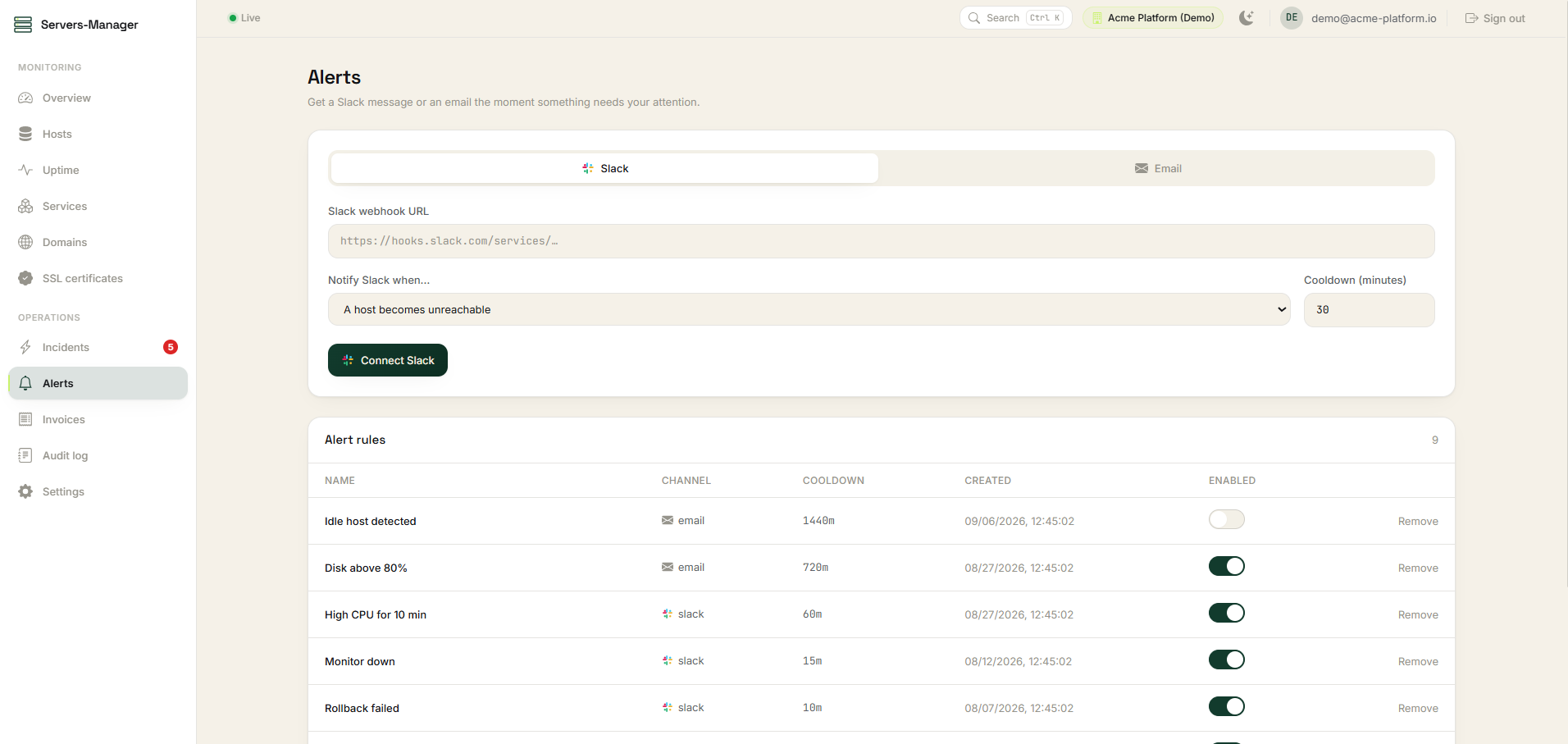Click the High CPU for 10 min rule name

376,614
